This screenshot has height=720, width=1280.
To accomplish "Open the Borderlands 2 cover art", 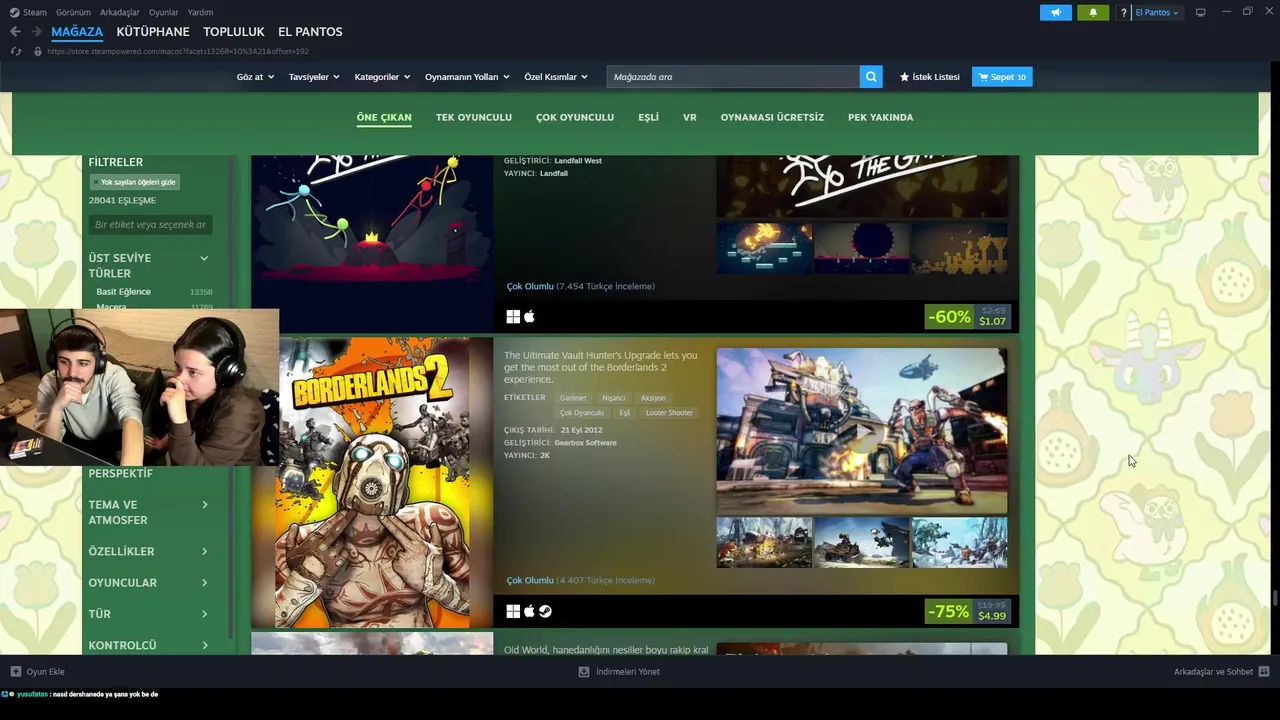I will pyautogui.click(x=372, y=483).
